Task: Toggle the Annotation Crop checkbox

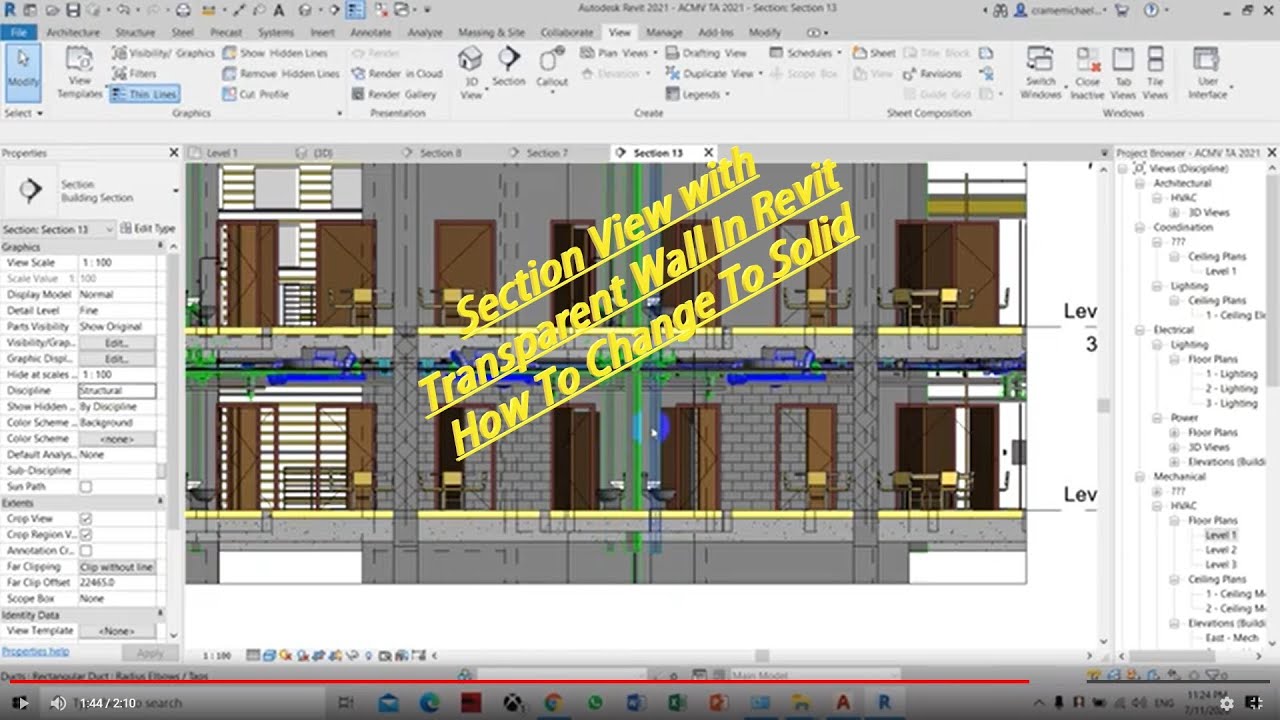Action: 86,551
